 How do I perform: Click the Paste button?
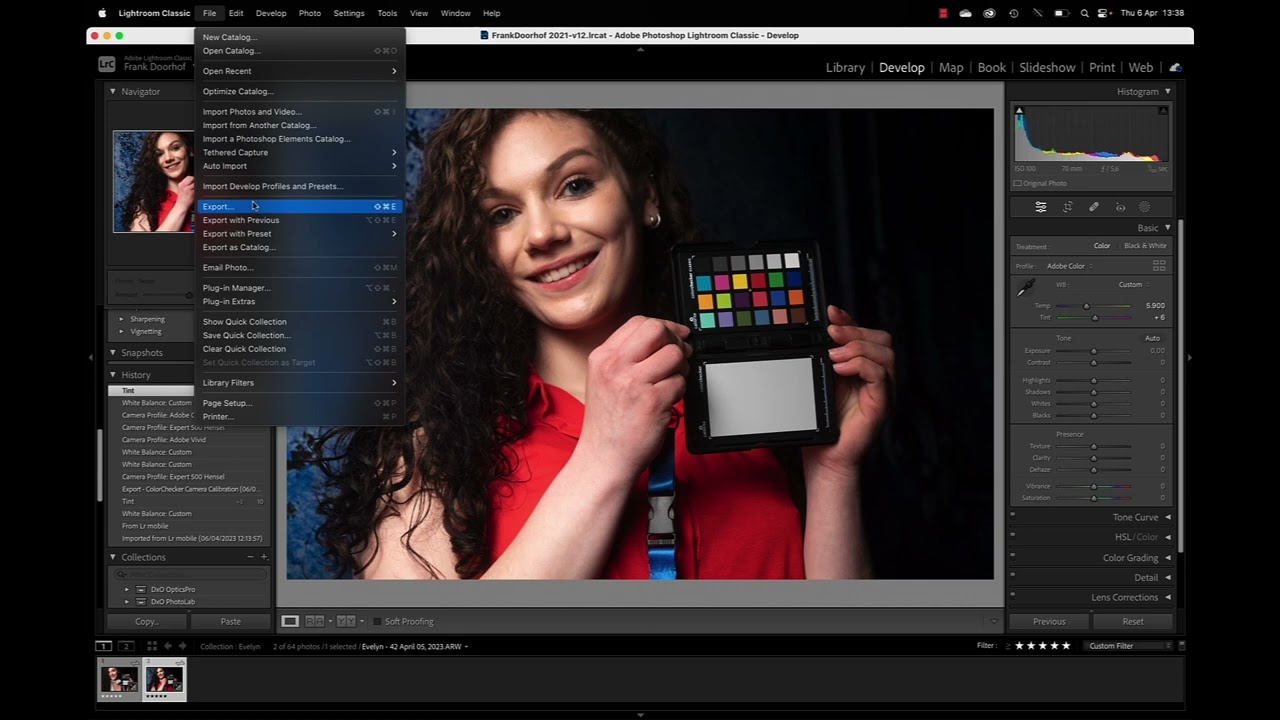[x=230, y=621]
